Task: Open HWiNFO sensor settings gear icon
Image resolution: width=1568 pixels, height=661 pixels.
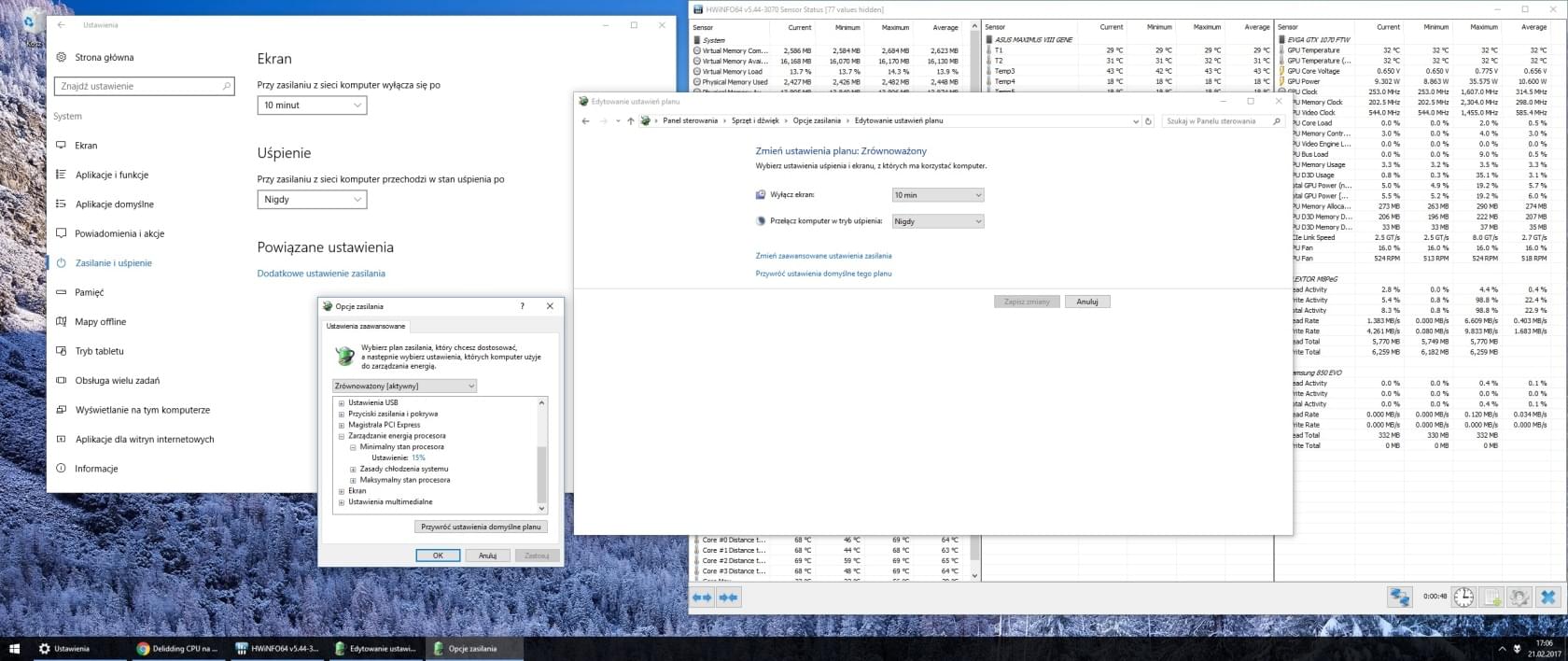Action: (1519, 598)
